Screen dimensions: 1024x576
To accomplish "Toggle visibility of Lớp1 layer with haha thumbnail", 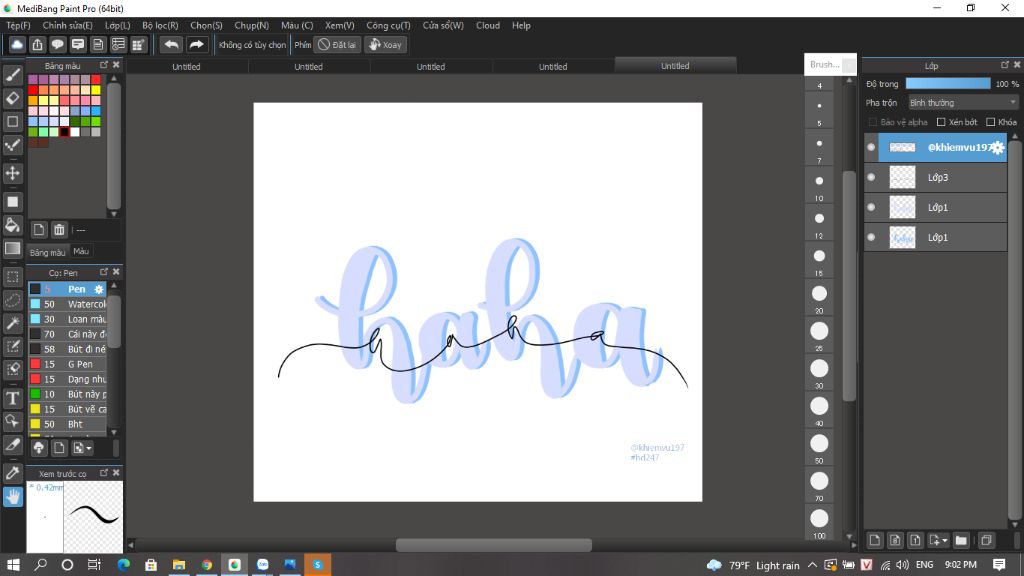I will (871, 237).
